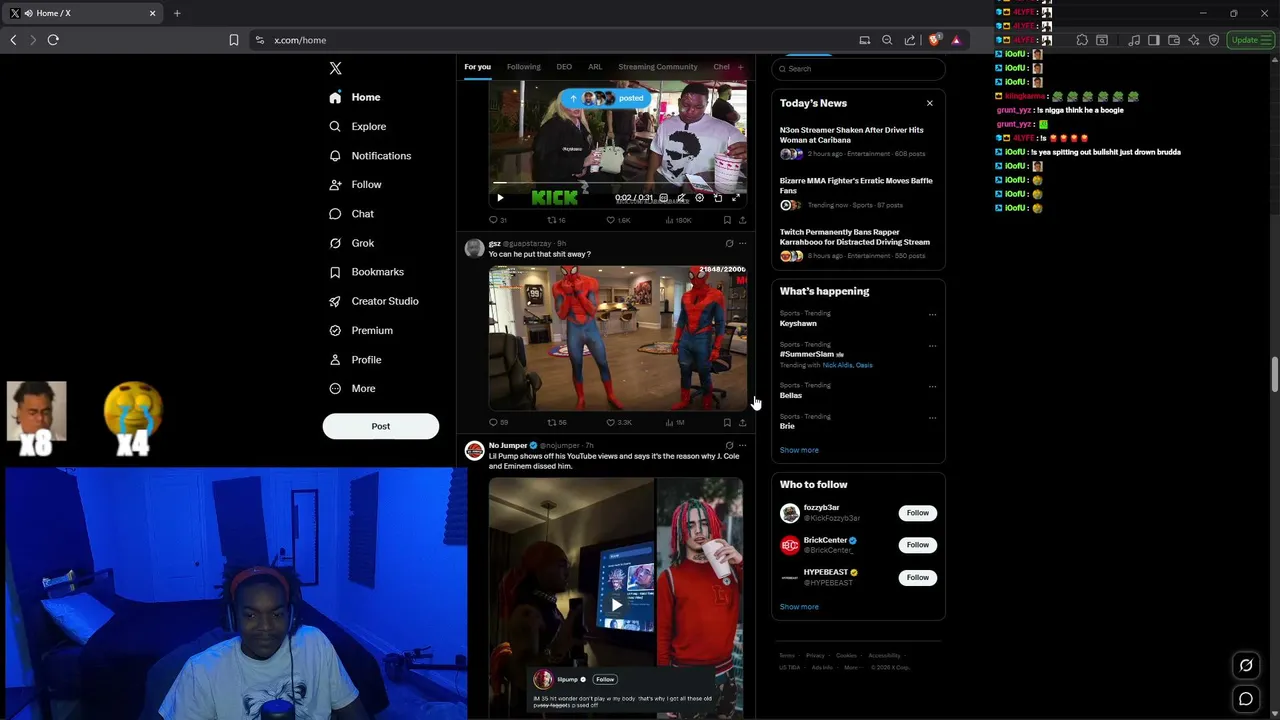Reload the page in the browser
The height and width of the screenshot is (720, 1280).
(53, 40)
